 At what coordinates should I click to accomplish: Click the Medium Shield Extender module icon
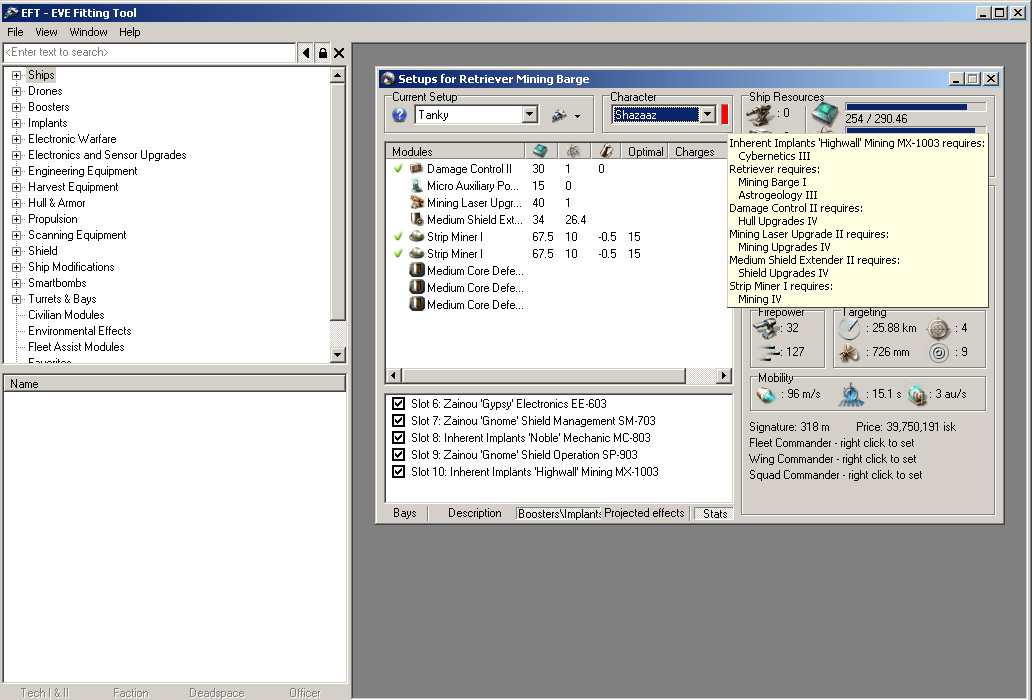(416, 220)
